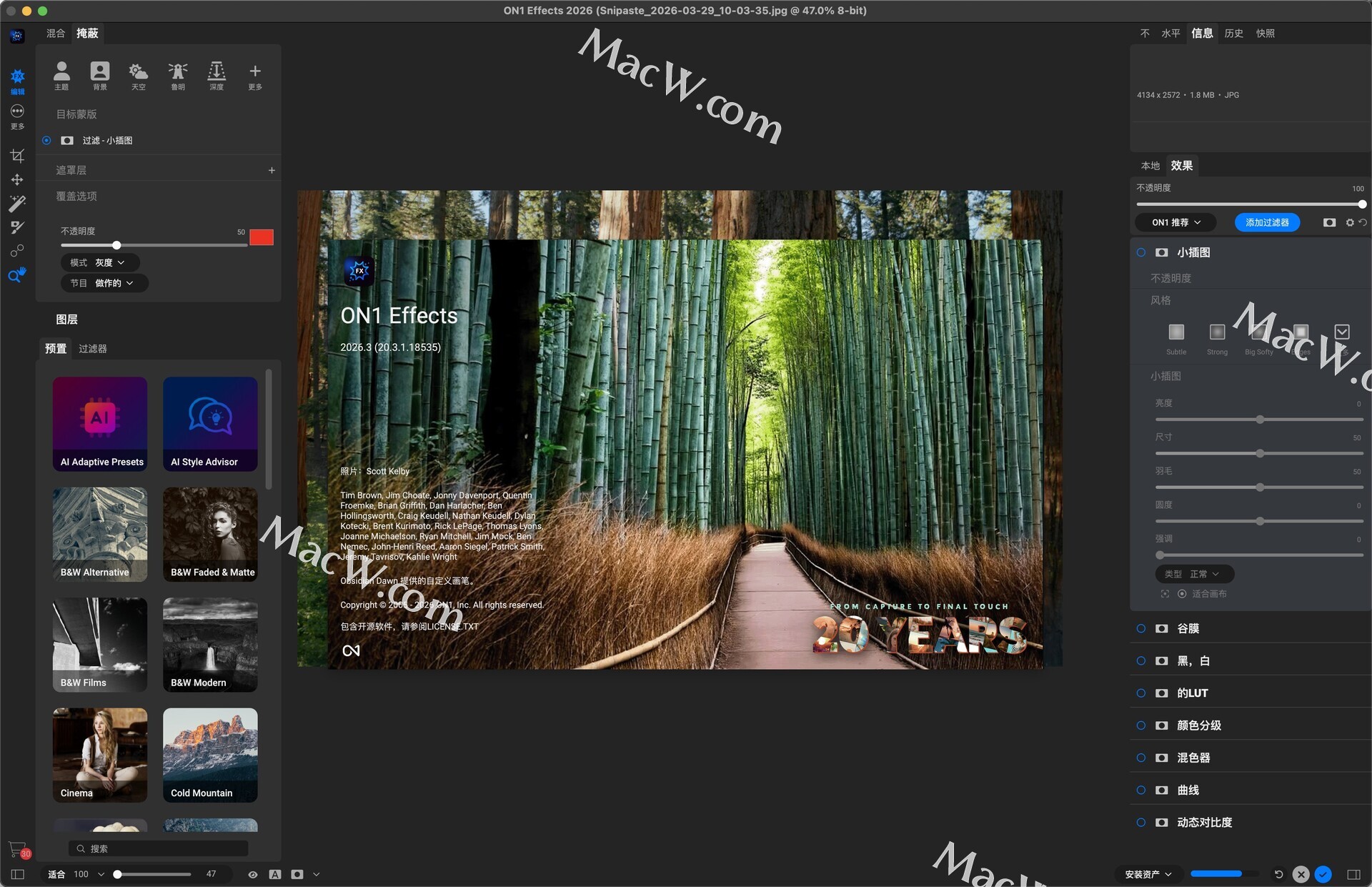The image size is (1372, 887).
Task: Click the red overlay color swatch
Action: point(261,237)
